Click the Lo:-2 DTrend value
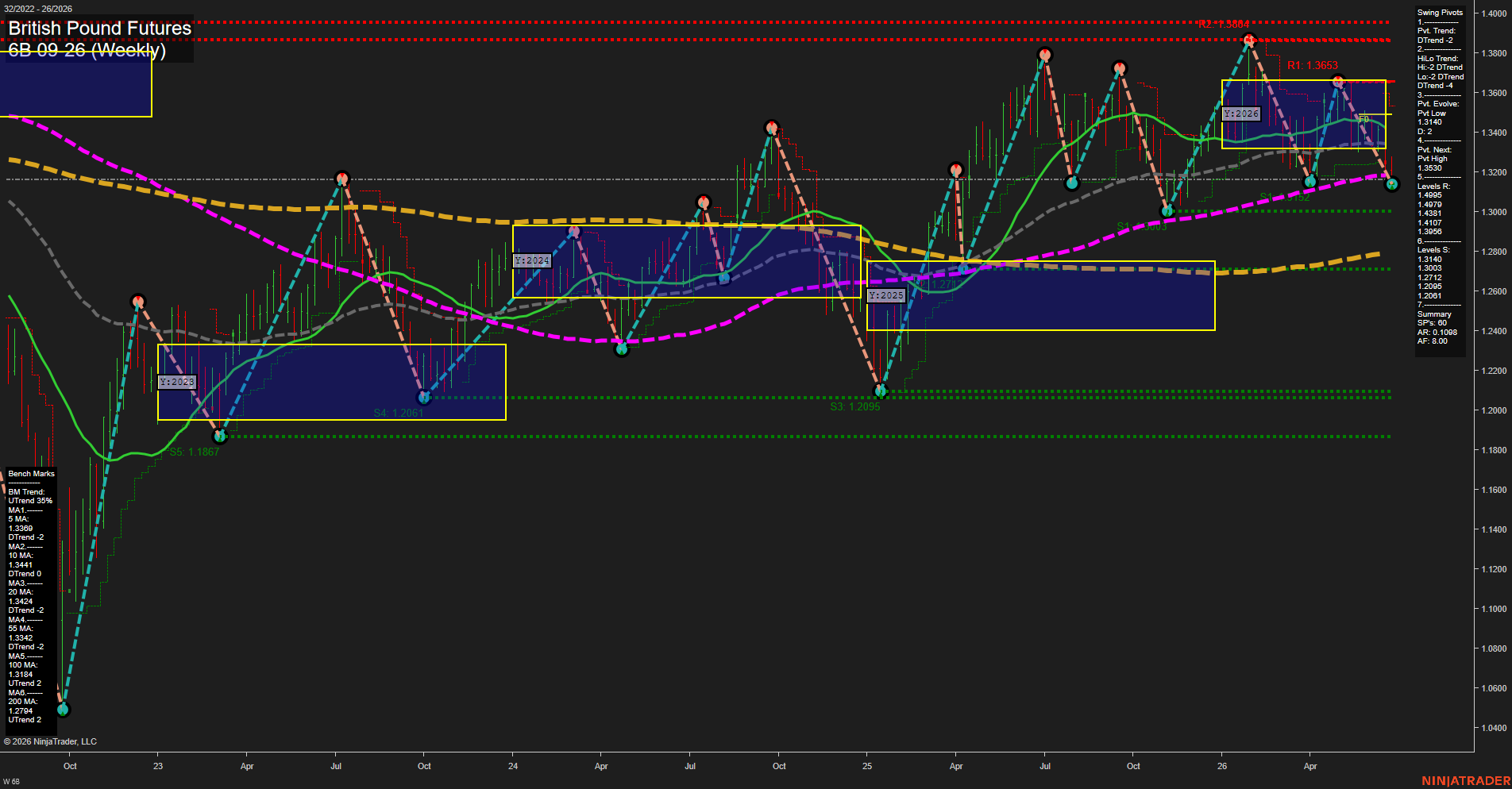Screen dimensions: 1512x789 1441,77
